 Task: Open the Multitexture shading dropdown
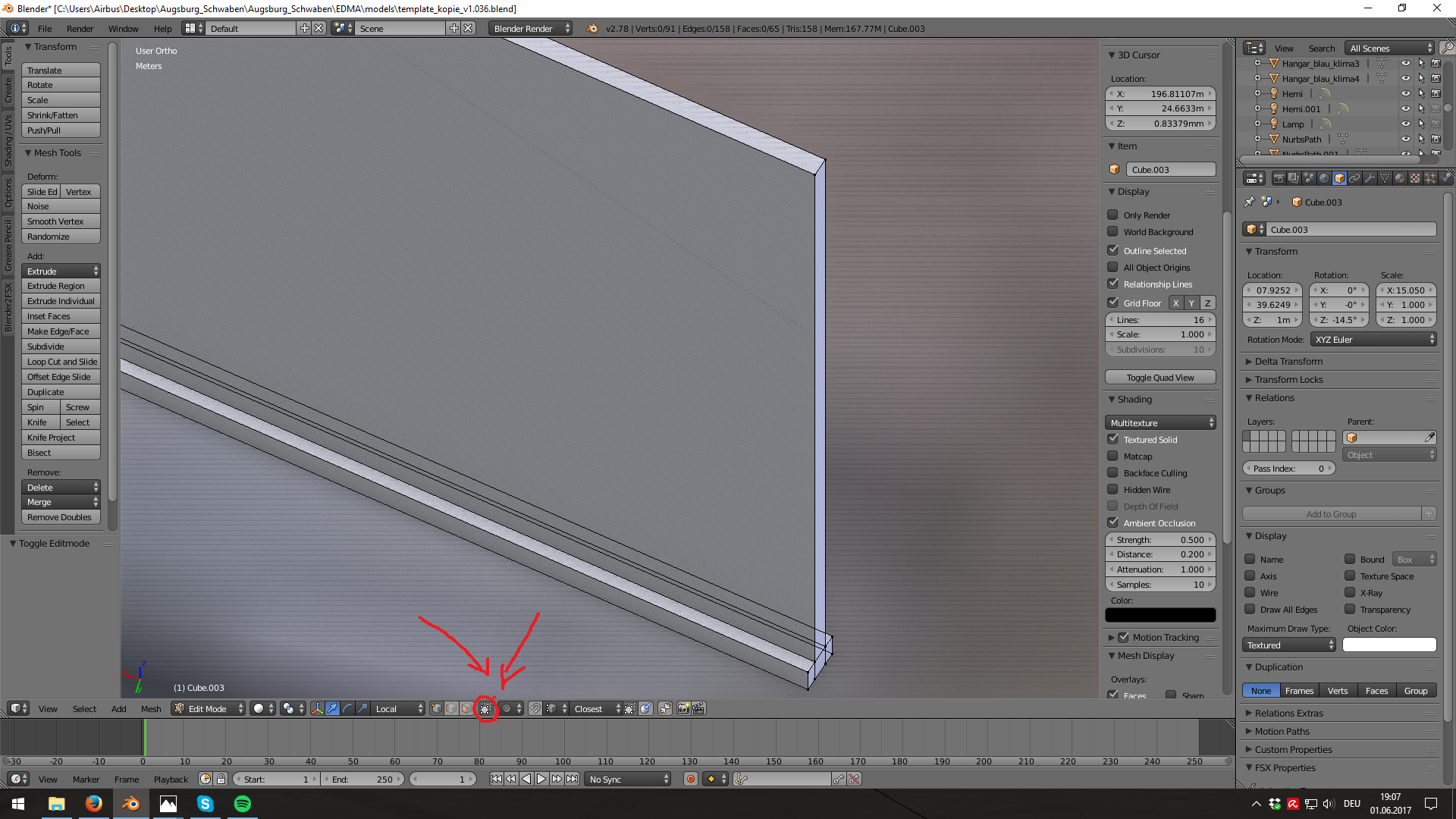click(x=1160, y=422)
